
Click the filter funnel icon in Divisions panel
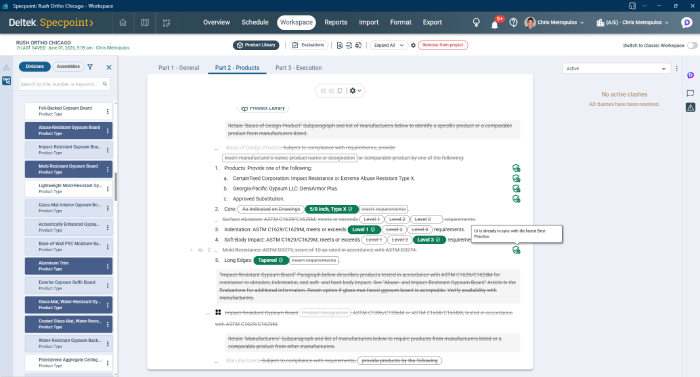[90, 67]
